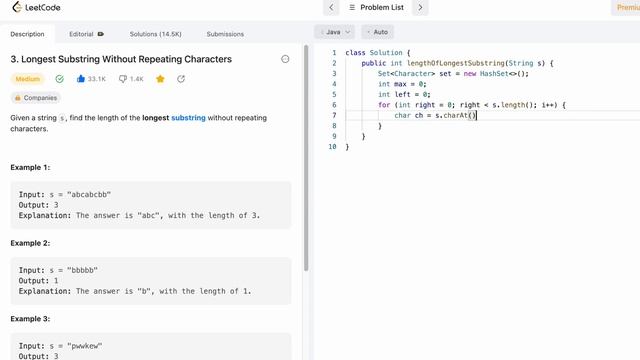This screenshot has height=360, width=640.
Task: Go to previous problem arrow
Action: click(331, 7)
